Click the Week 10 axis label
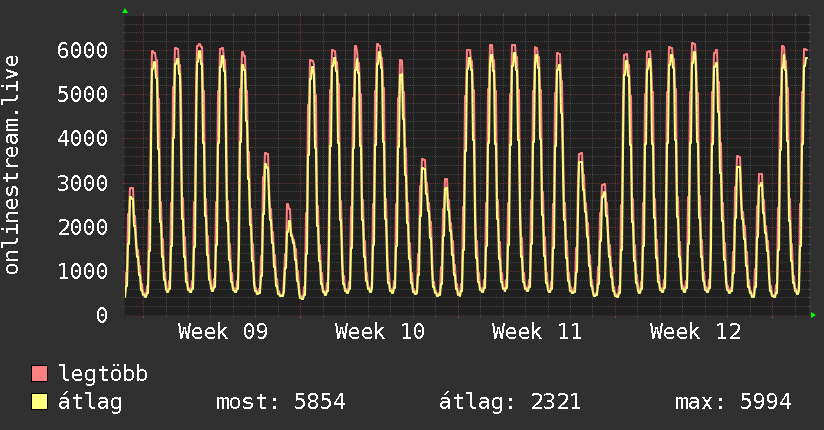 point(380,332)
